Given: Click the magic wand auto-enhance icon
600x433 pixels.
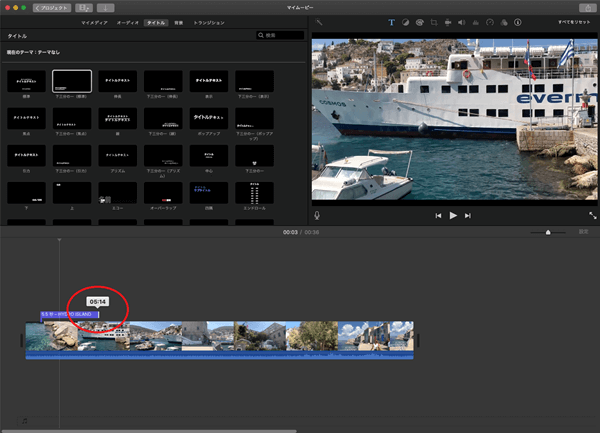Looking at the screenshot, I should 320,21.
